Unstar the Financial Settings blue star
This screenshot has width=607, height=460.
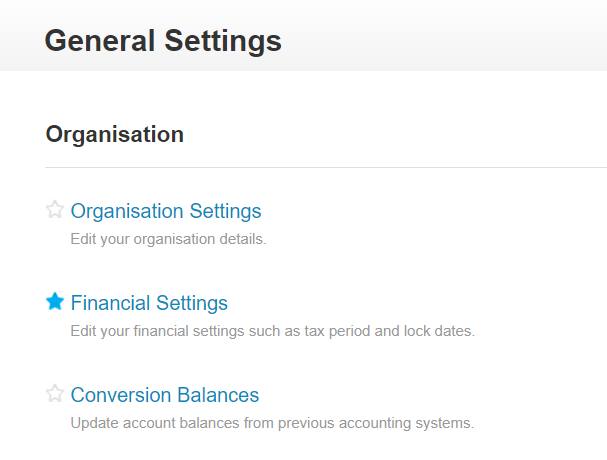[x=55, y=302]
